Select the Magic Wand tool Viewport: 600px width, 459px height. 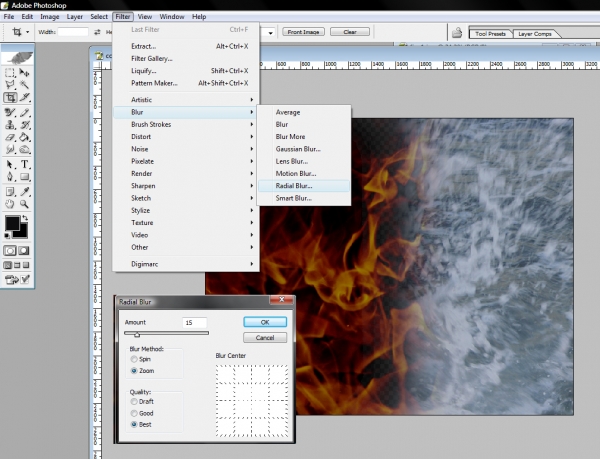24,85
